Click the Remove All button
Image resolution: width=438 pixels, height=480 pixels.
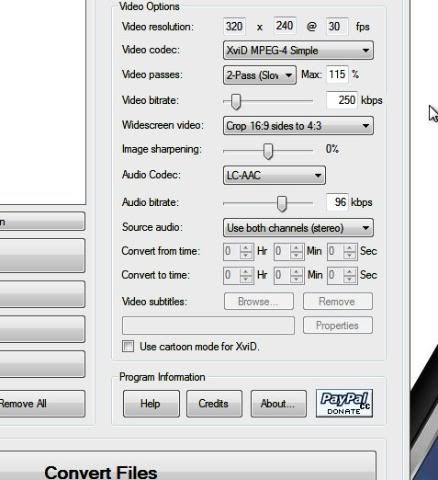tap(42, 404)
